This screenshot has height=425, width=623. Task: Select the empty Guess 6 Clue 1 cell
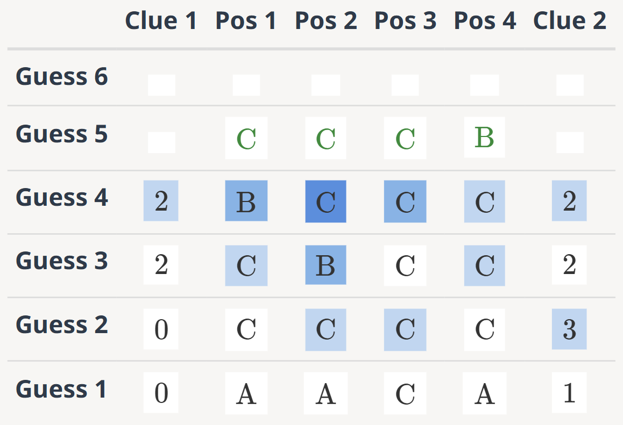pyautogui.click(x=161, y=85)
